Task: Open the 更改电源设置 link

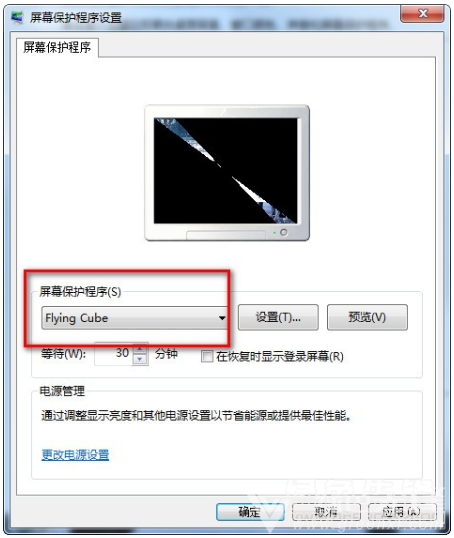Action: [75, 455]
